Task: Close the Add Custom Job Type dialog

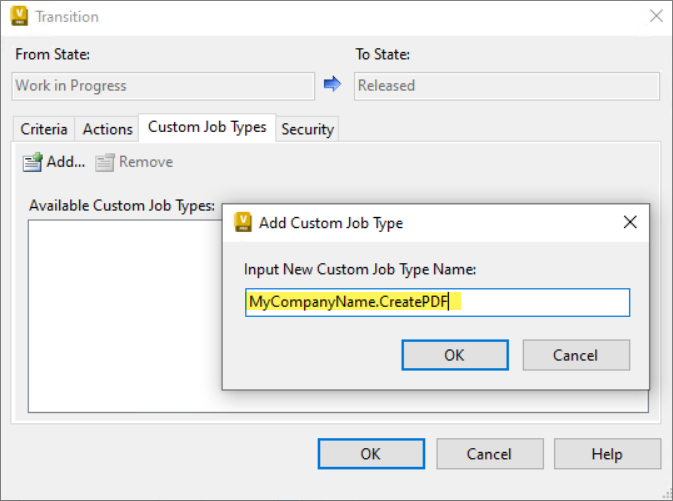Action: 630,222
